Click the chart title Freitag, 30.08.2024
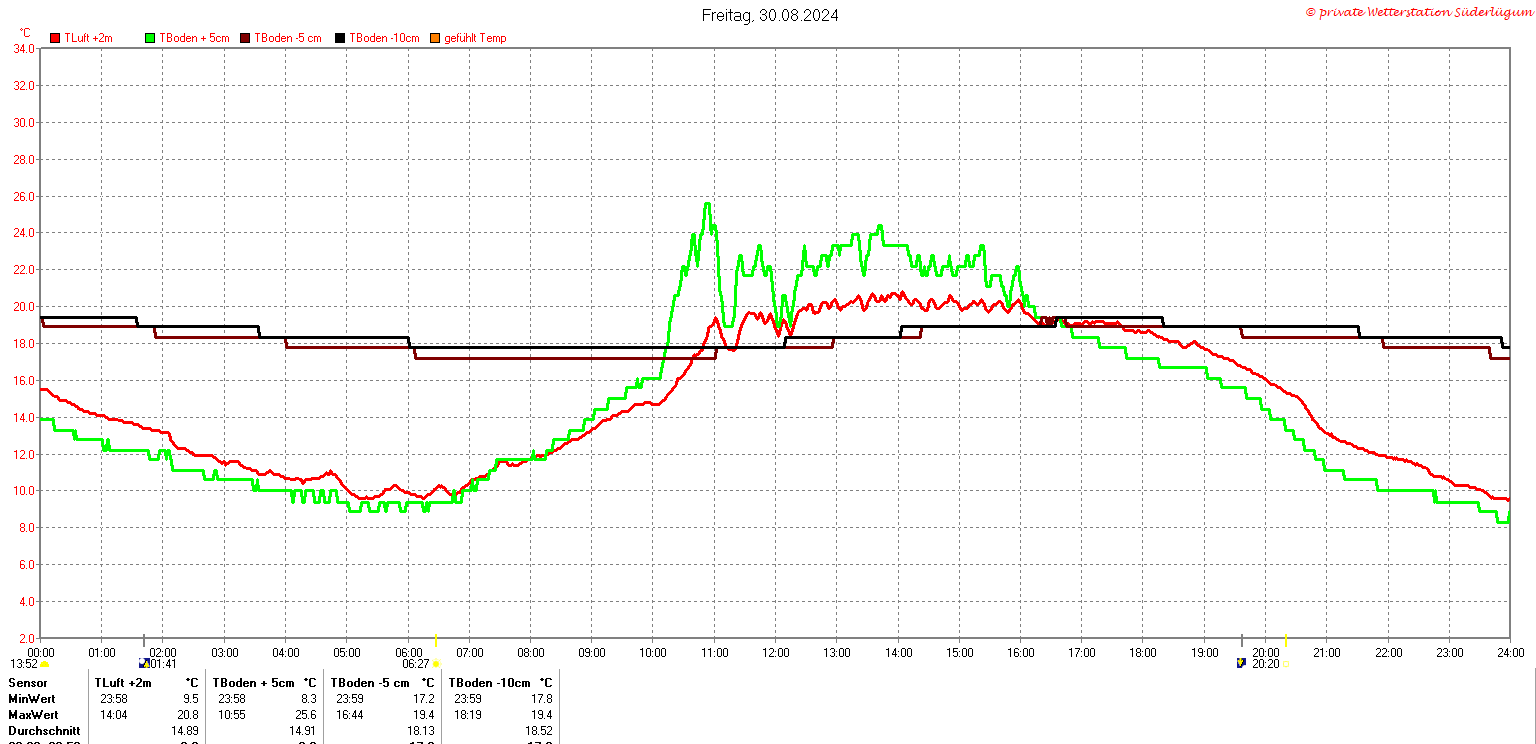The image size is (1536, 744). pyautogui.click(x=768, y=15)
